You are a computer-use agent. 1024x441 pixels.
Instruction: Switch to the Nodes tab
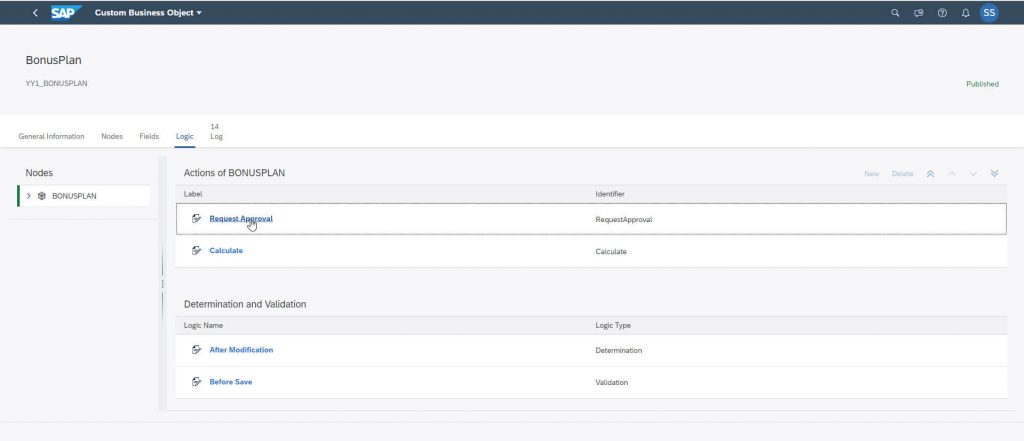[112, 137]
